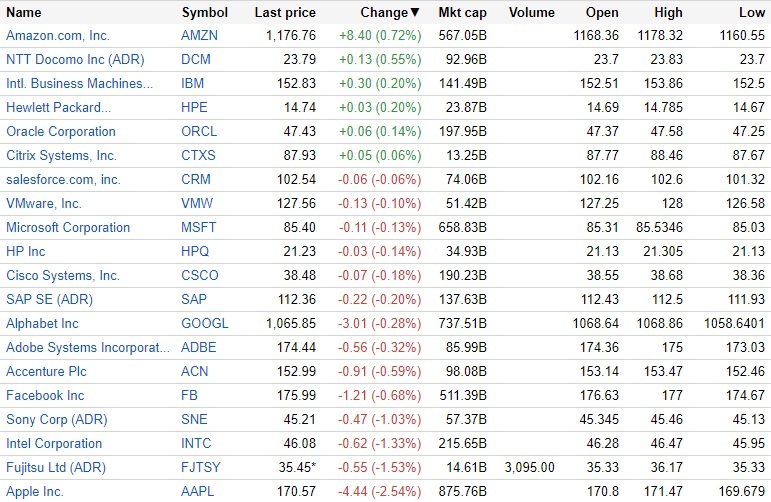Image resolution: width=771 pixels, height=502 pixels.
Task: Open Hewlett Packard company link
Action: pos(58,108)
